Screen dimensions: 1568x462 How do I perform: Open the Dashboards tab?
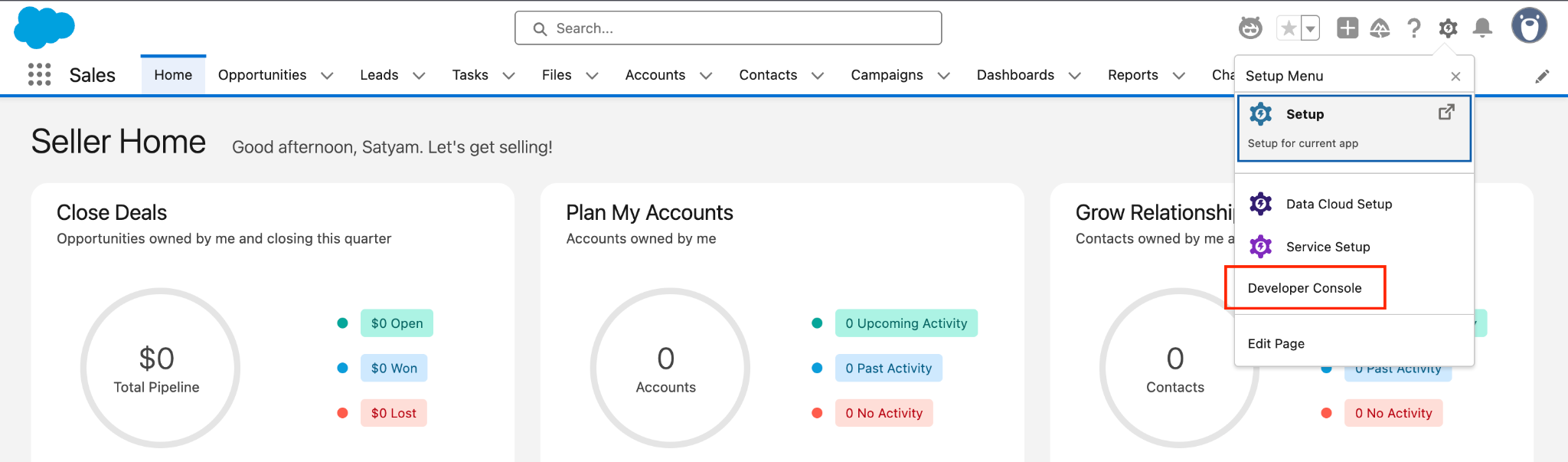tap(1015, 75)
